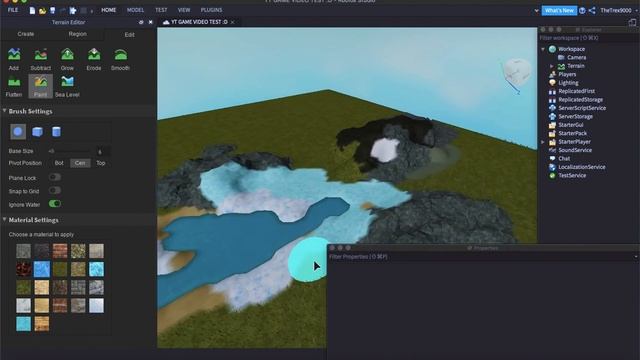
Task: Open the Create tab in Terrain Editor
Action: pos(26,34)
